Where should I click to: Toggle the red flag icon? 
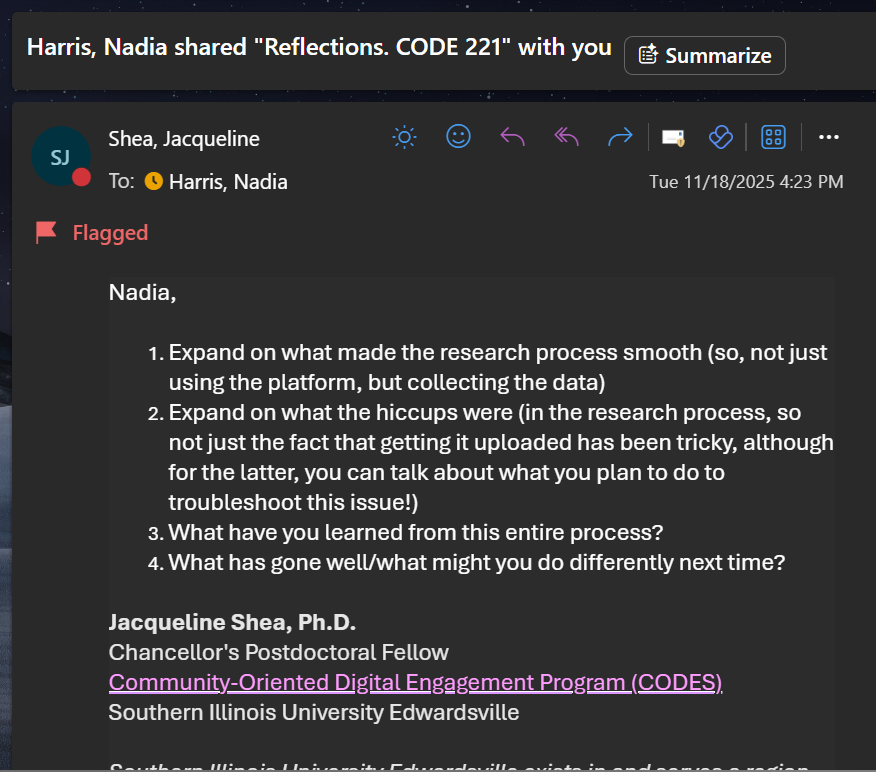[46, 233]
